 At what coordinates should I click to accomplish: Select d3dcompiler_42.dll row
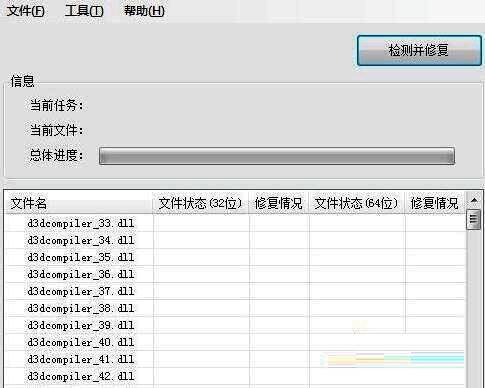click(236, 376)
